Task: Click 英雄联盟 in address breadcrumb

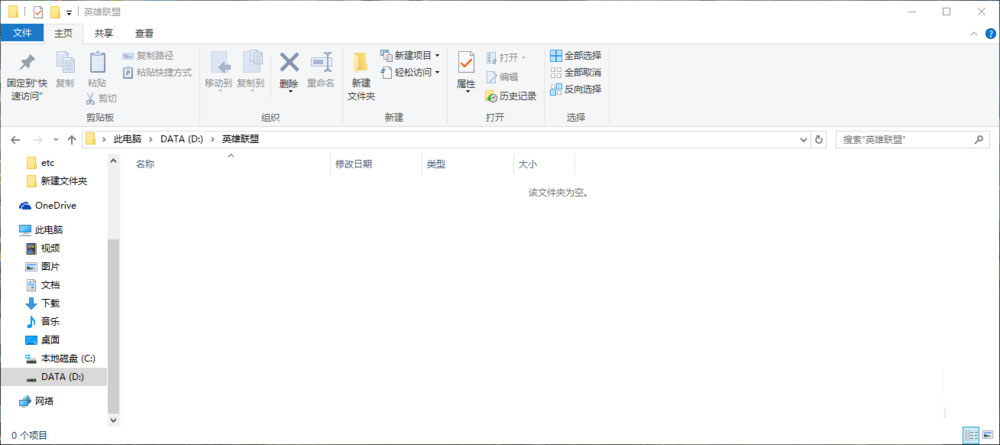Action: (240, 139)
